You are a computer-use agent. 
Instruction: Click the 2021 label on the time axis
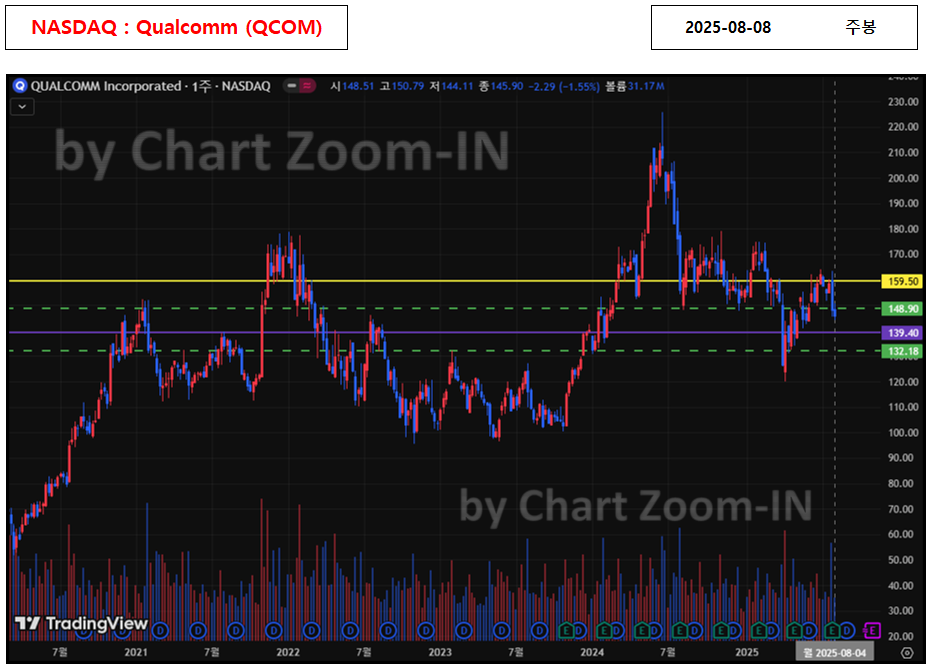click(x=136, y=652)
